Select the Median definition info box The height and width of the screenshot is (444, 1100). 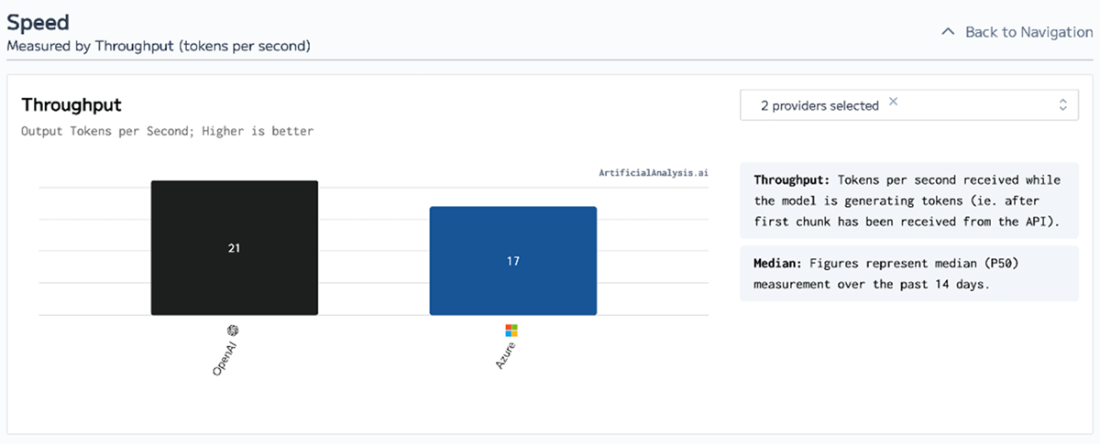click(x=909, y=273)
